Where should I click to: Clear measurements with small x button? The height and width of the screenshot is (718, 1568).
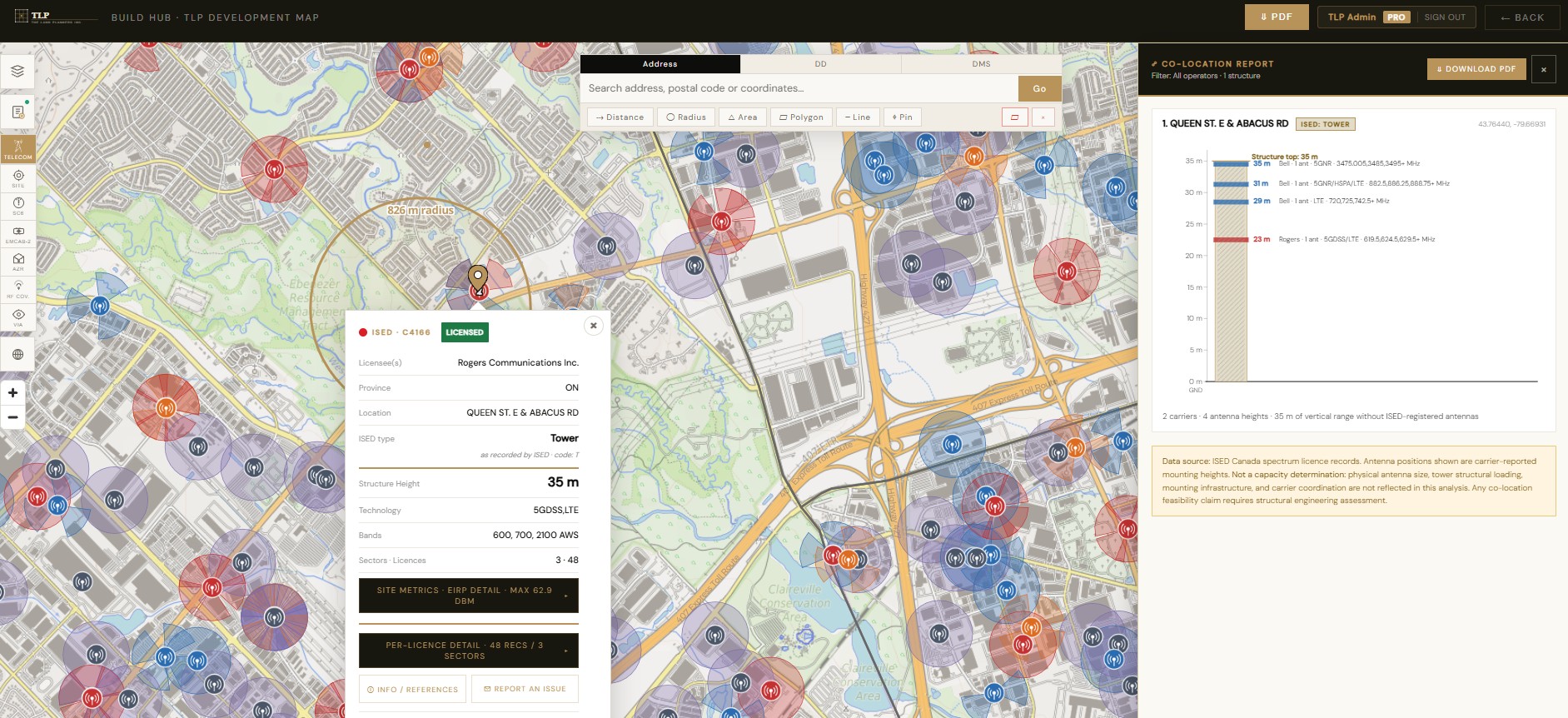point(1043,117)
